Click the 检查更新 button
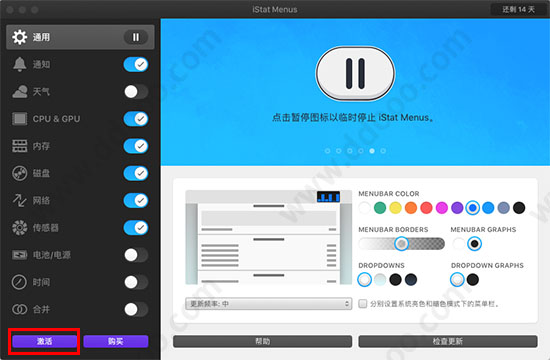The height and width of the screenshot is (360, 550). click(448, 341)
